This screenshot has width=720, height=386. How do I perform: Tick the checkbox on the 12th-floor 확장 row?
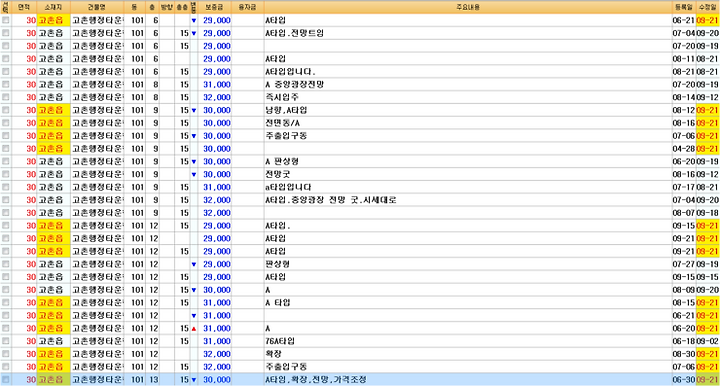tap(6, 354)
